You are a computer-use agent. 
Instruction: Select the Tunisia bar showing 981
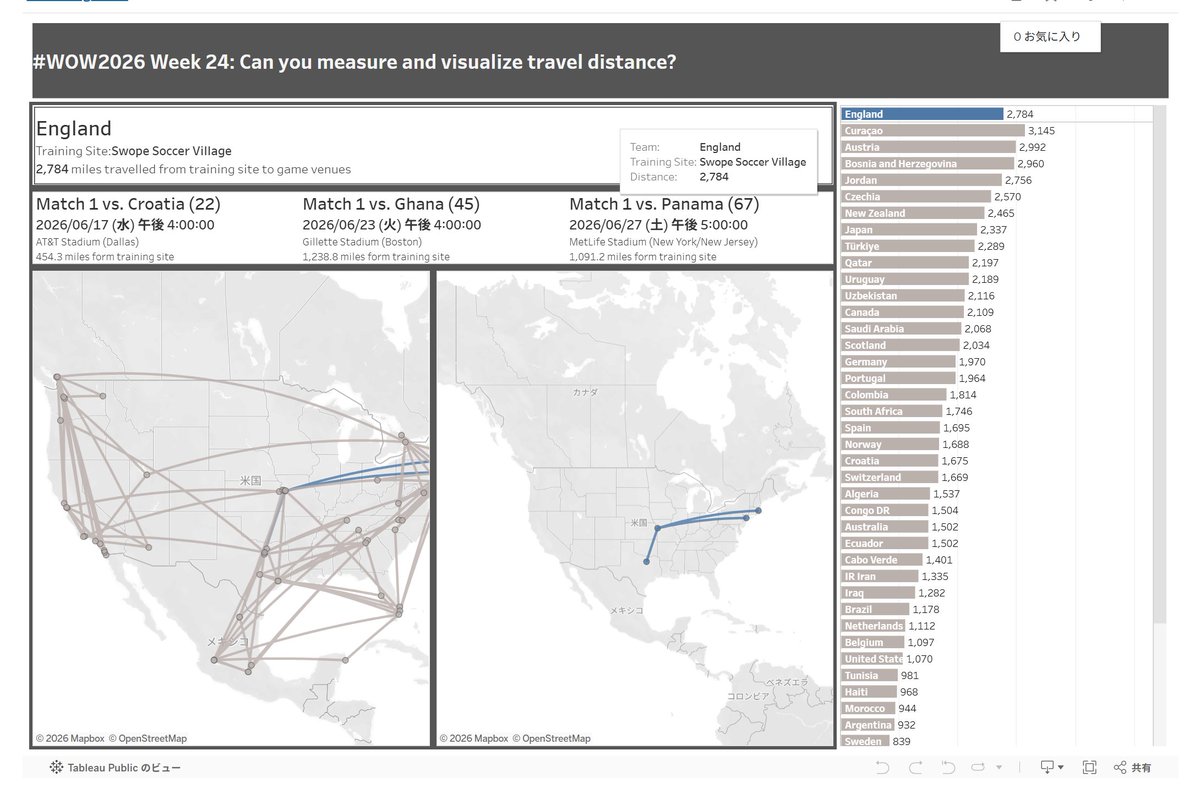click(870, 675)
